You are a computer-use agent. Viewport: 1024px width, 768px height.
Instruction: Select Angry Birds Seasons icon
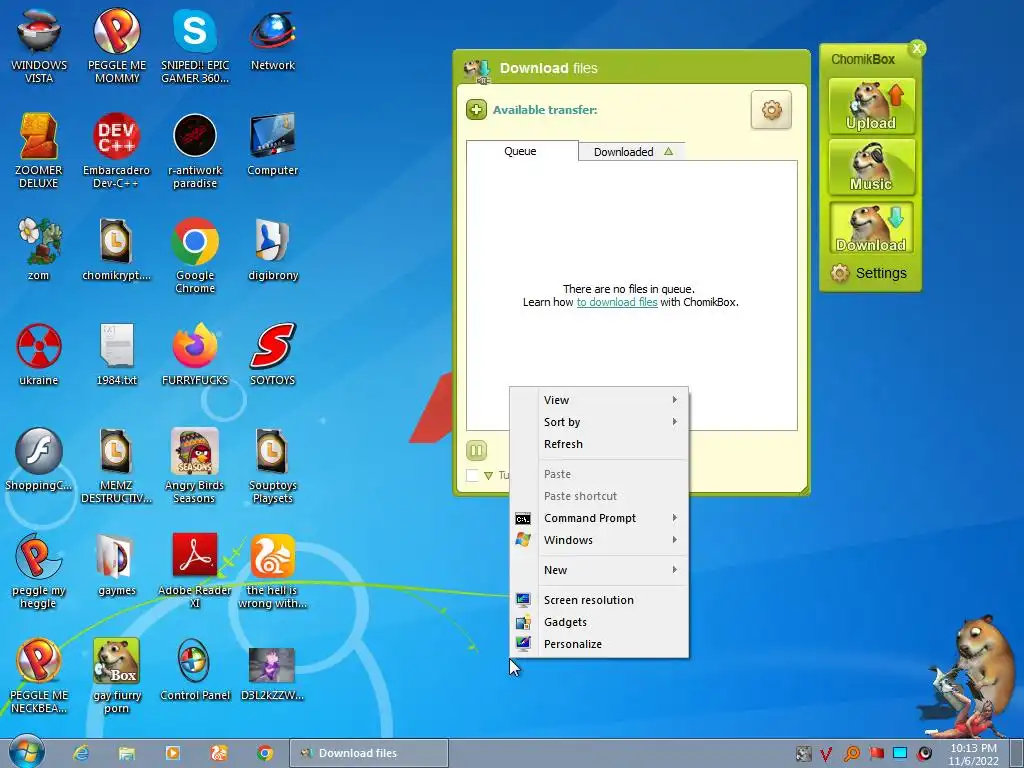click(195, 466)
